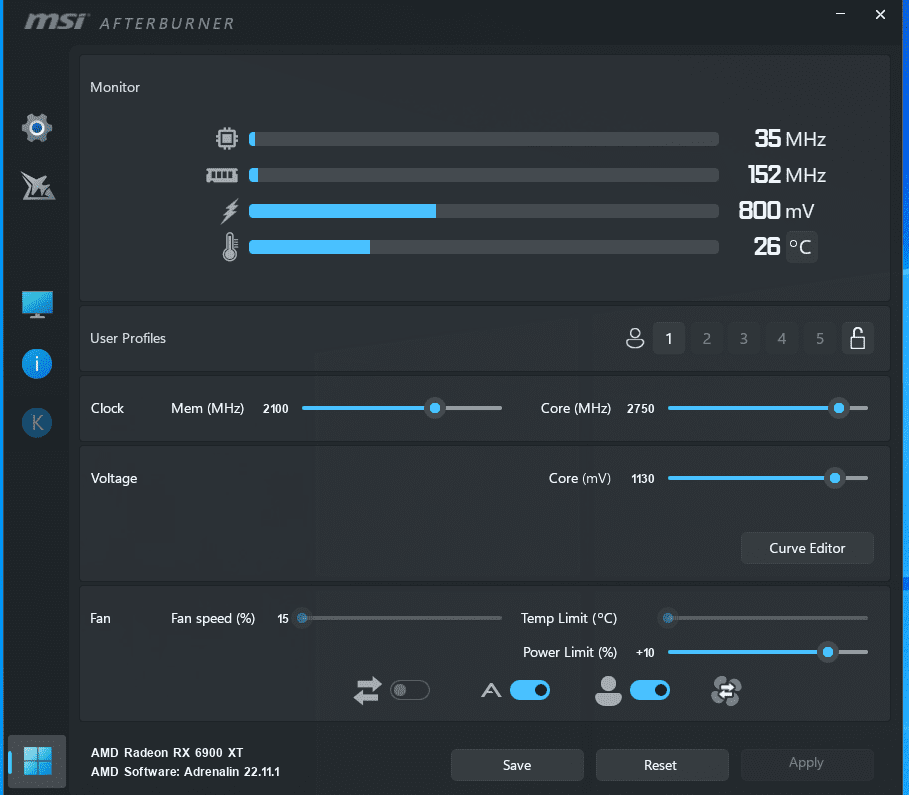Click the voltage lightning bolt icon

click(230, 211)
